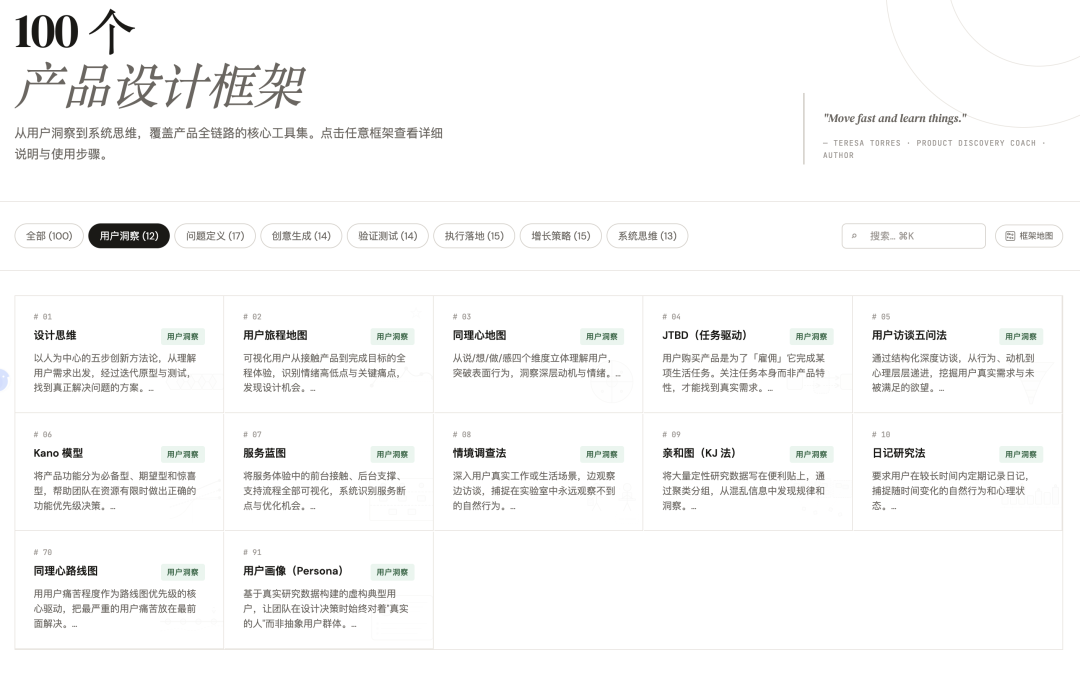This screenshot has width=1080, height=687.
Task: Click the 用户洞察 tag on Kano 模型 card
Action: [183, 454]
